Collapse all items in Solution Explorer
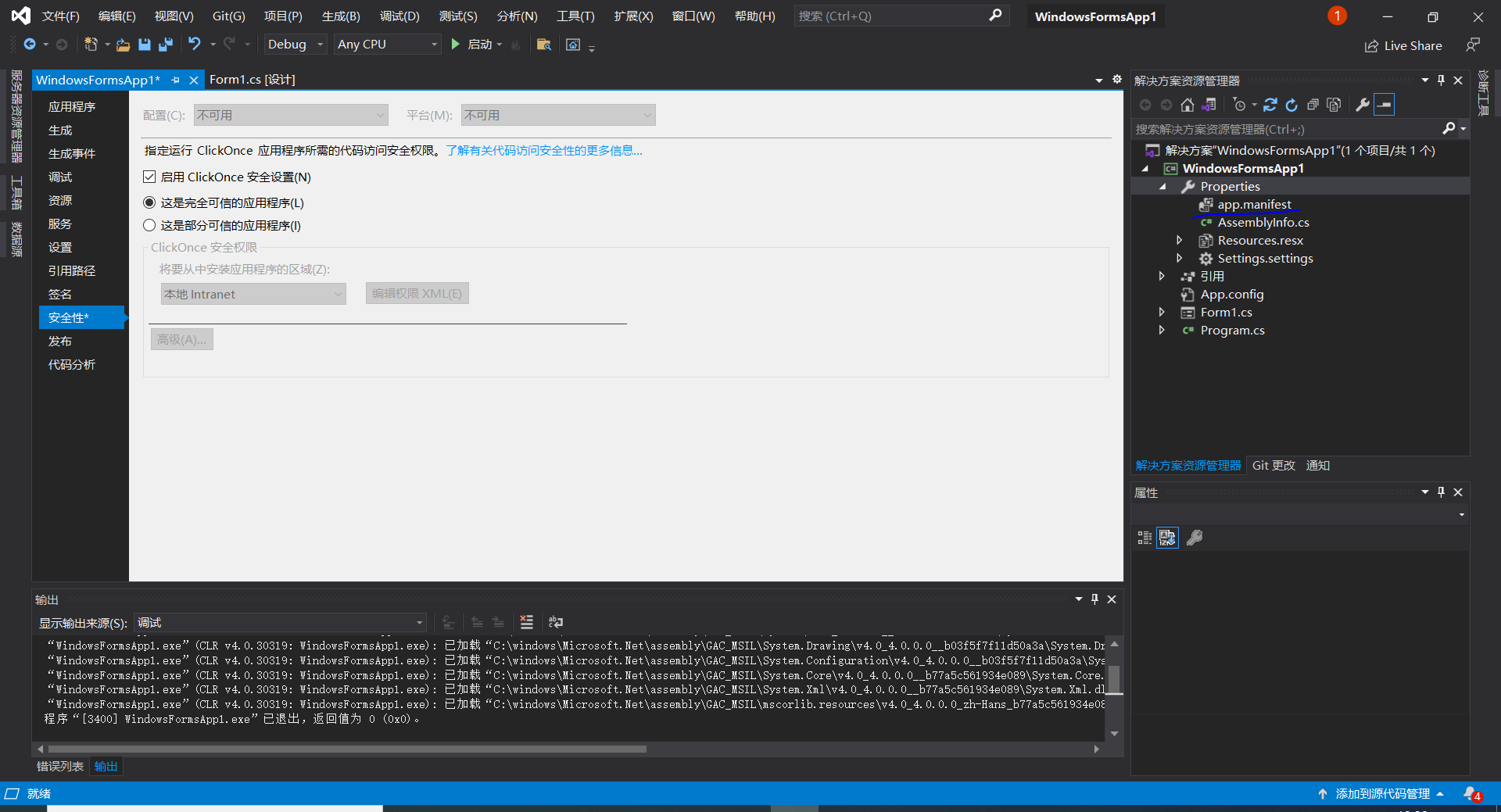Viewport: 1501px width, 812px height. pos(1313,104)
